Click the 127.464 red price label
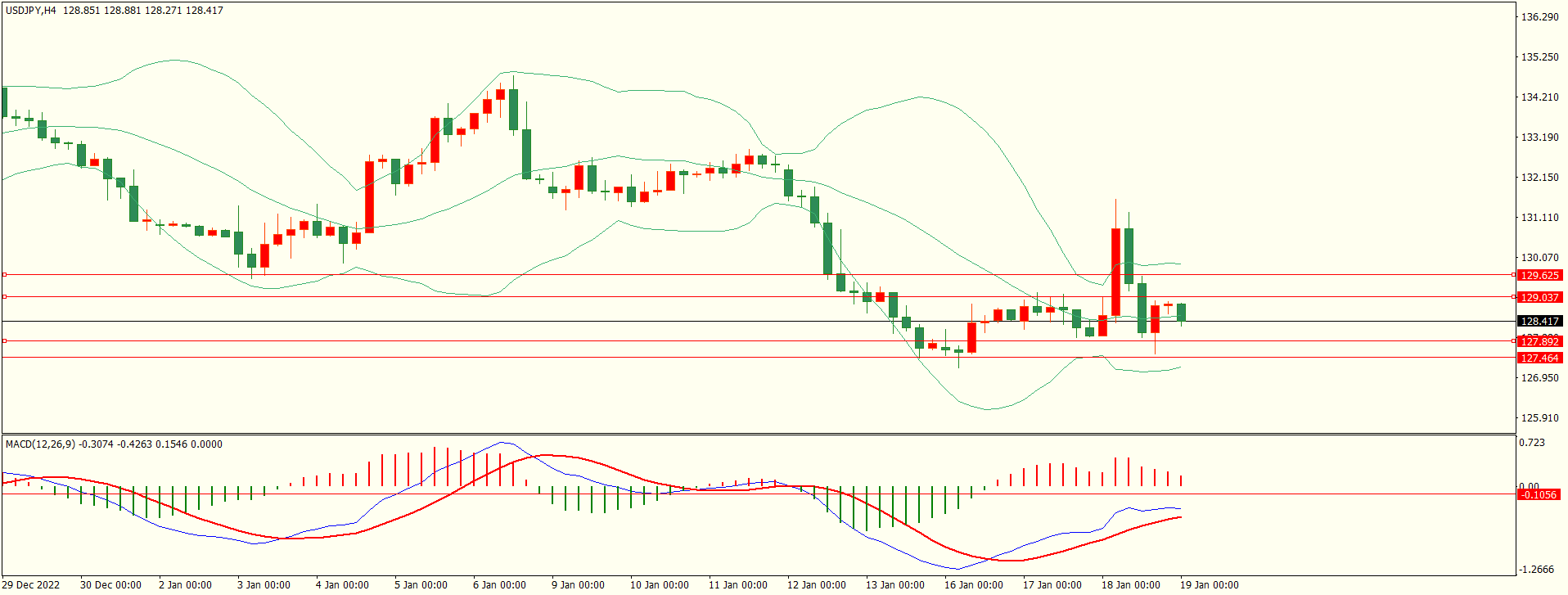 click(1539, 358)
